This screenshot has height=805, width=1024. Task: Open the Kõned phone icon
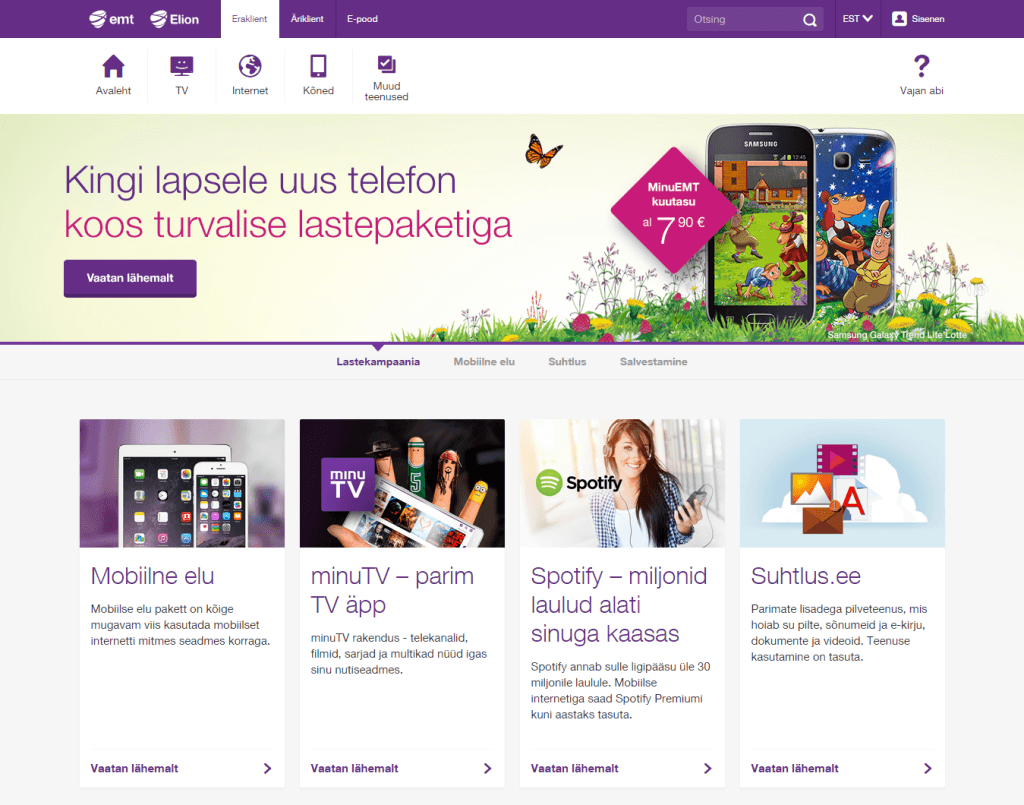[318, 66]
